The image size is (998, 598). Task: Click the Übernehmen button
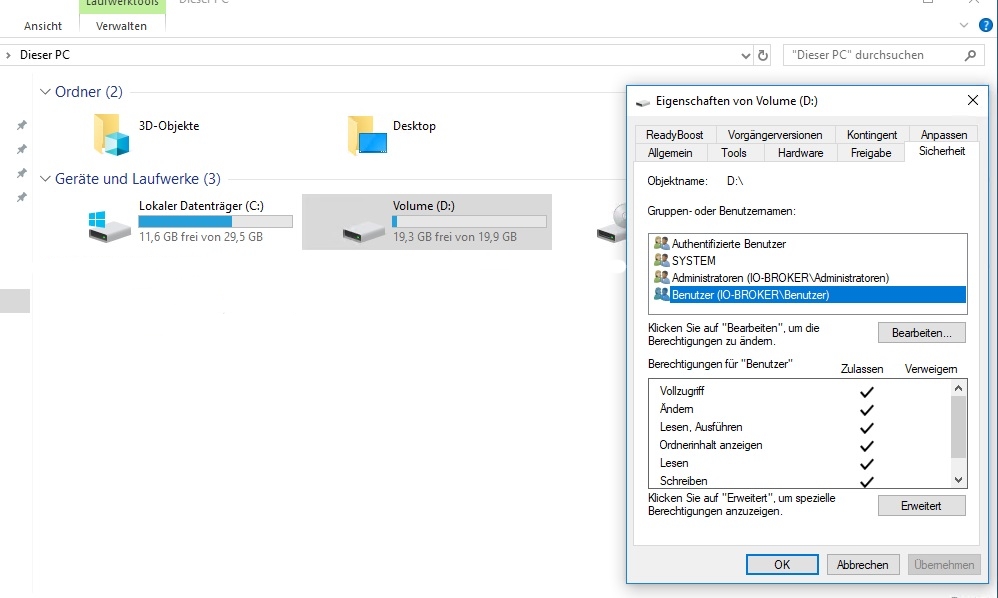(x=944, y=564)
